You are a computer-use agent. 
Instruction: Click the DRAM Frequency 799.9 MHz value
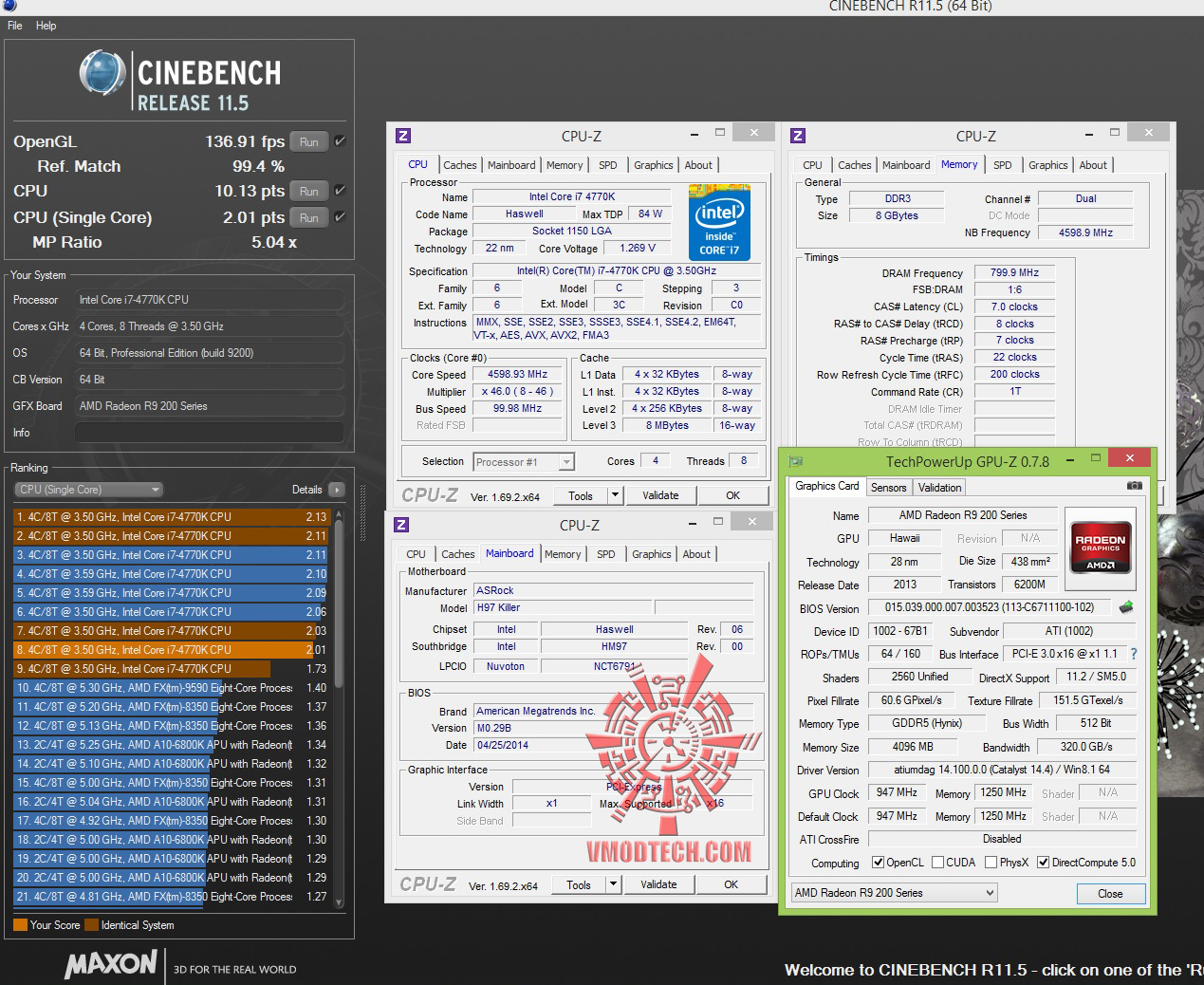click(x=1014, y=272)
